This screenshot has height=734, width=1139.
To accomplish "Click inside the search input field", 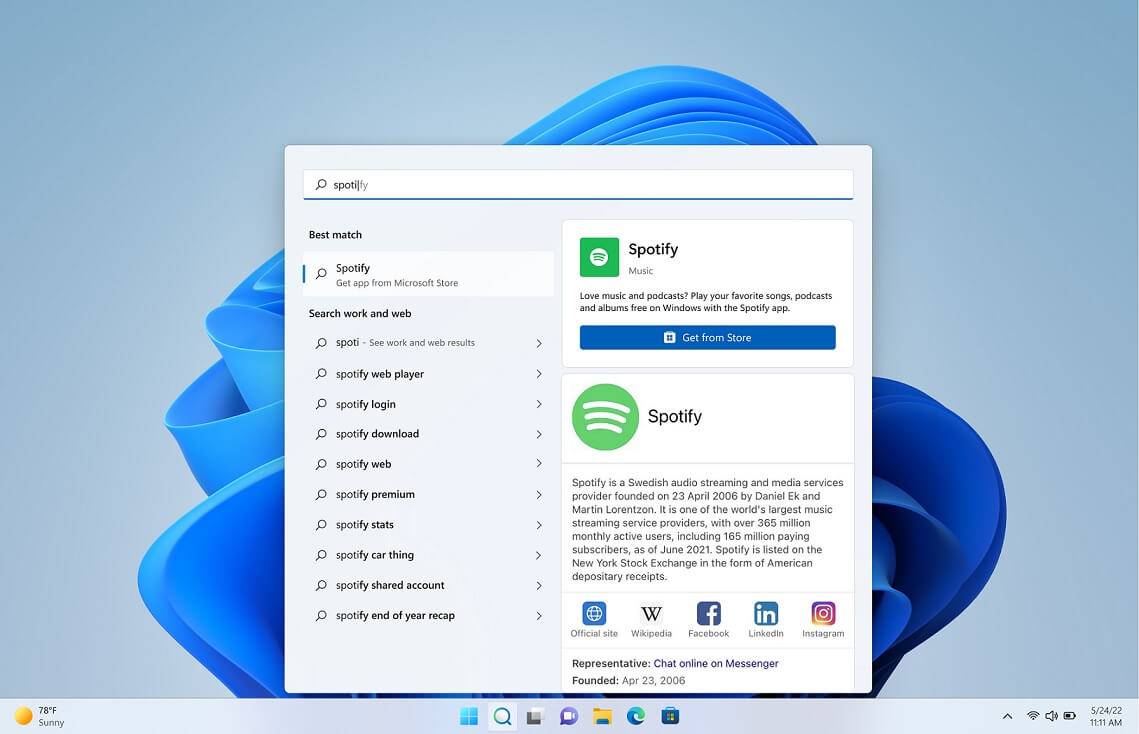I will [x=578, y=184].
